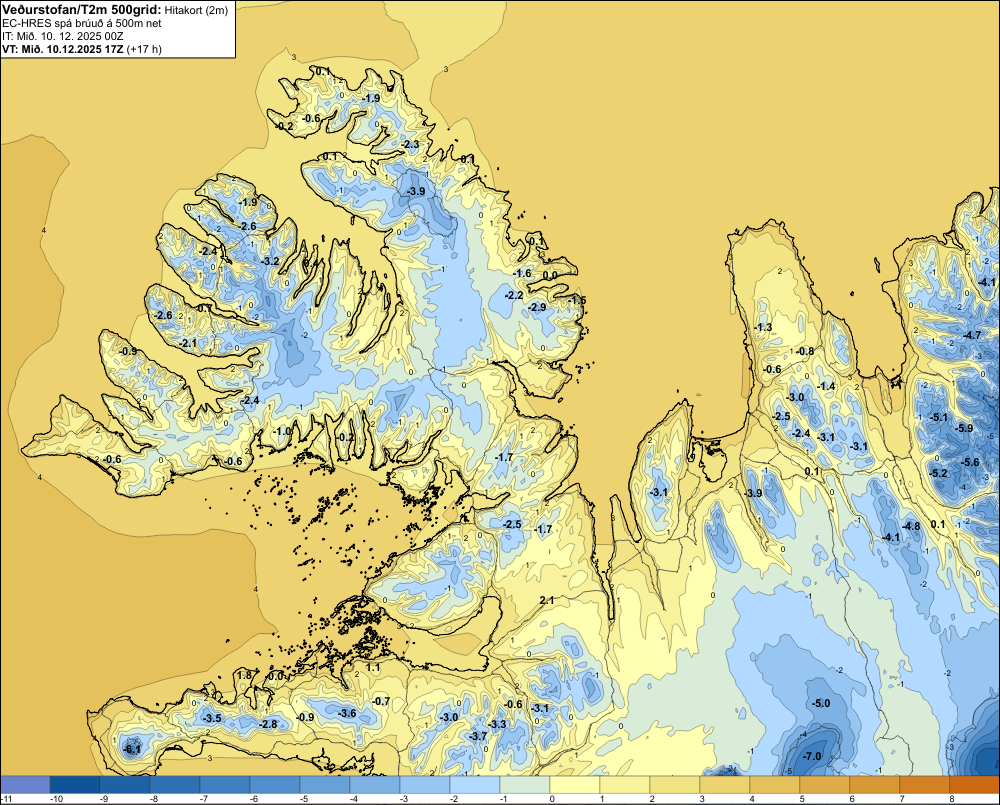
Task: Click the '-0.8' temperature label
Action: pyautogui.click(x=805, y=351)
